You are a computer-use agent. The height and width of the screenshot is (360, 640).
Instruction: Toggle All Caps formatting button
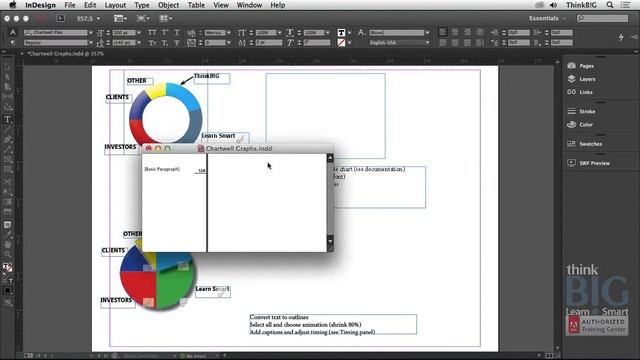coord(152,32)
